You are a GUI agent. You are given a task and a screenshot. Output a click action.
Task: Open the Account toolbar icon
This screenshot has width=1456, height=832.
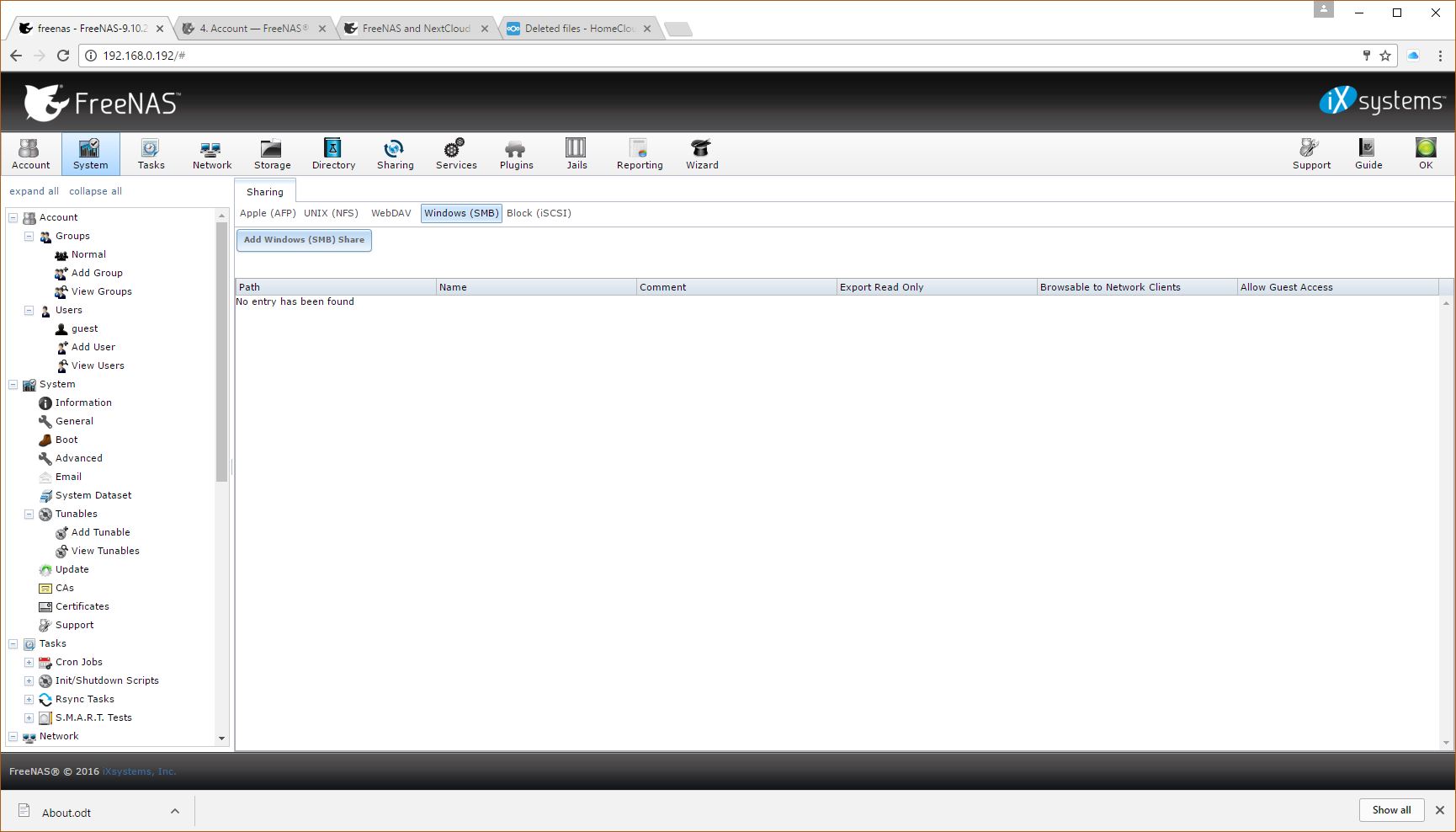point(30,154)
